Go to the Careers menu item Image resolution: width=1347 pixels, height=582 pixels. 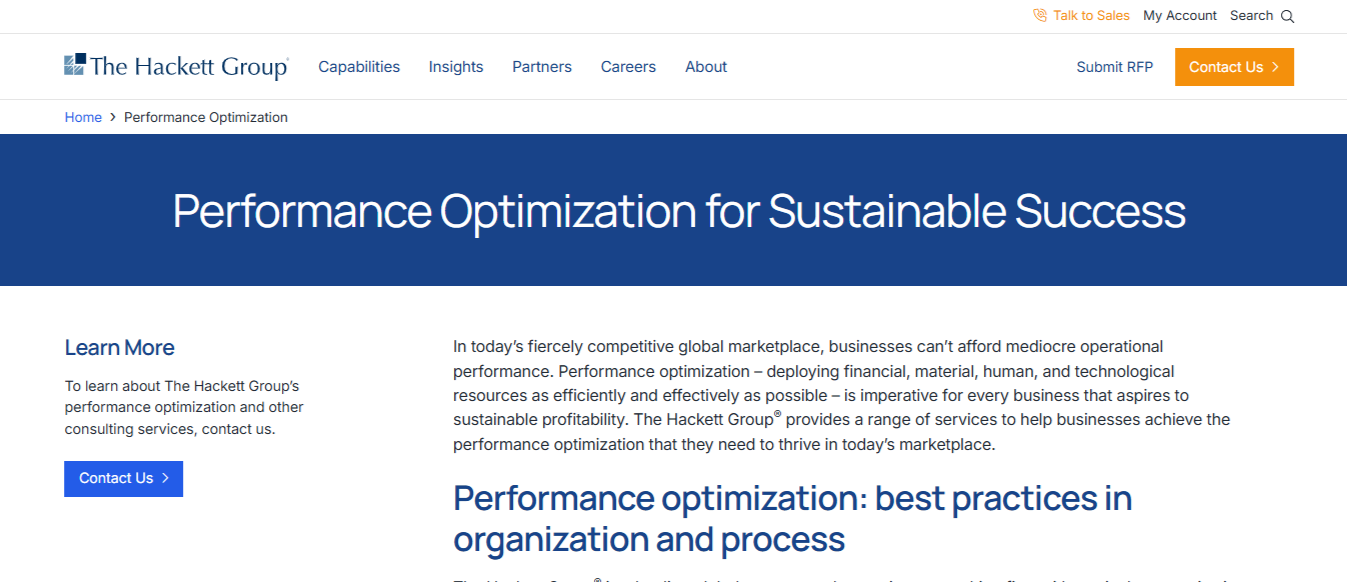click(628, 67)
